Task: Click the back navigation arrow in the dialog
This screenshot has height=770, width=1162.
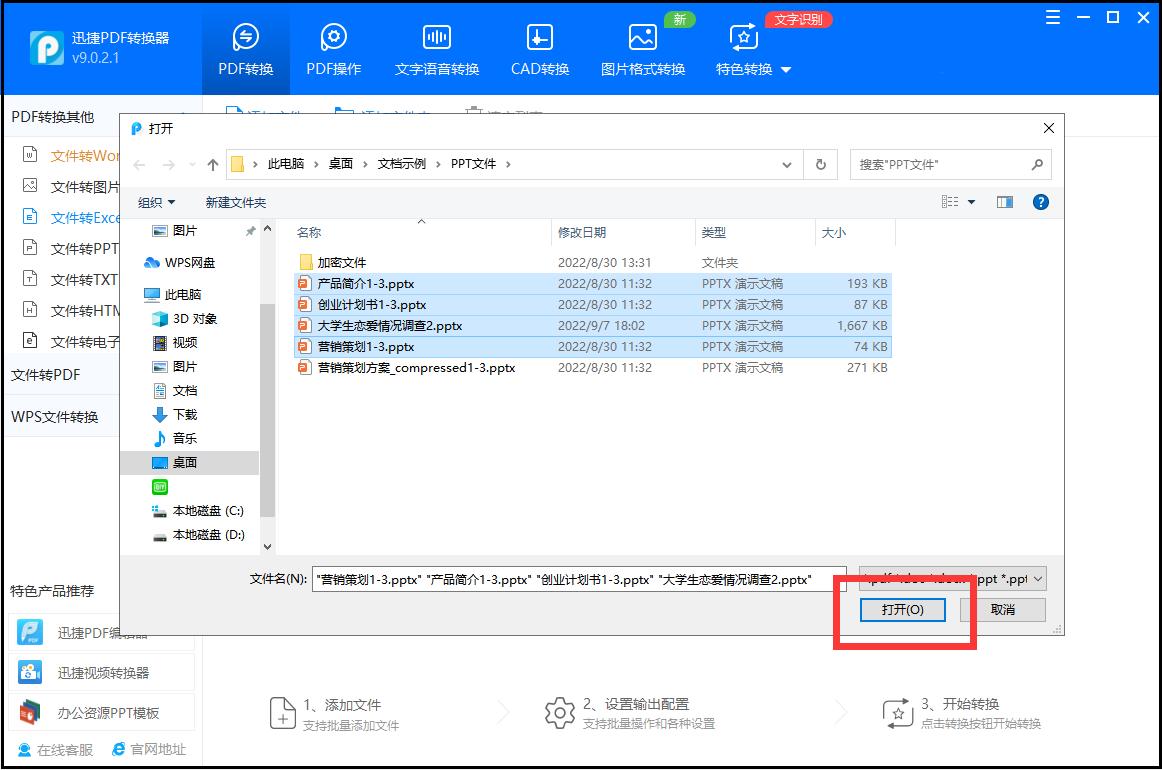Action: [x=140, y=164]
